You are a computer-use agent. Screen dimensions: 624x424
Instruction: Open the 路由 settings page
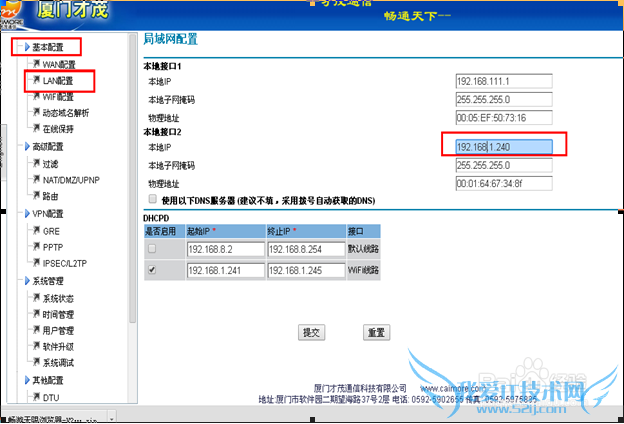tap(51, 196)
